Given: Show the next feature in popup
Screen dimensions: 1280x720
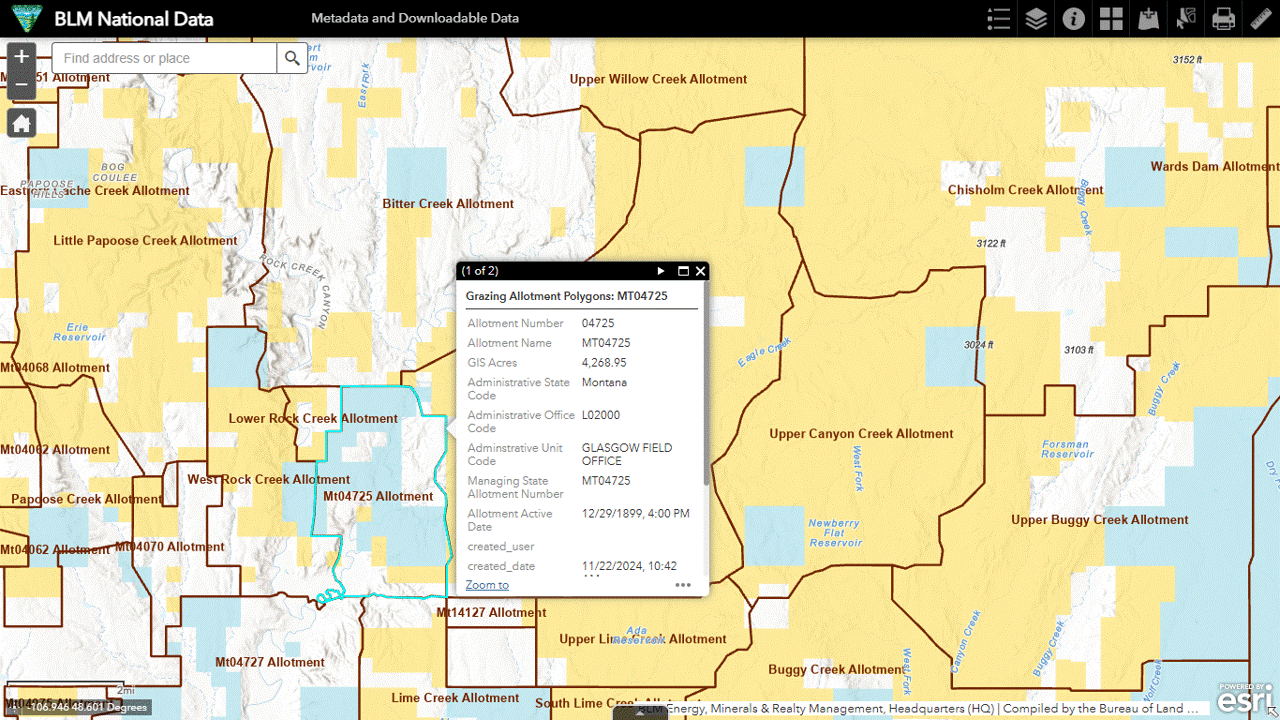Looking at the screenshot, I should pyautogui.click(x=661, y=271).
